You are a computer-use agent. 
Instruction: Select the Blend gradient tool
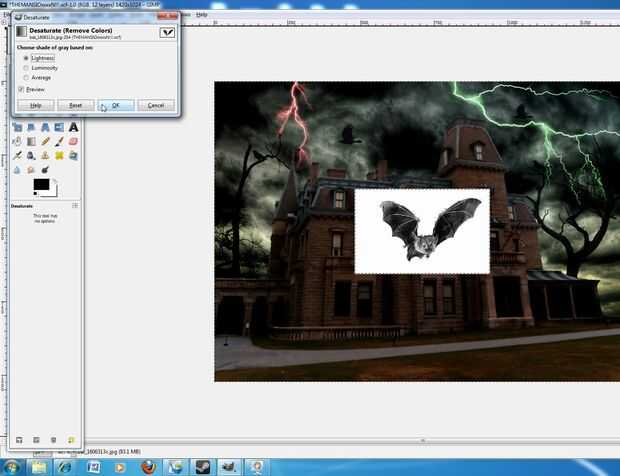coord(31,142)
